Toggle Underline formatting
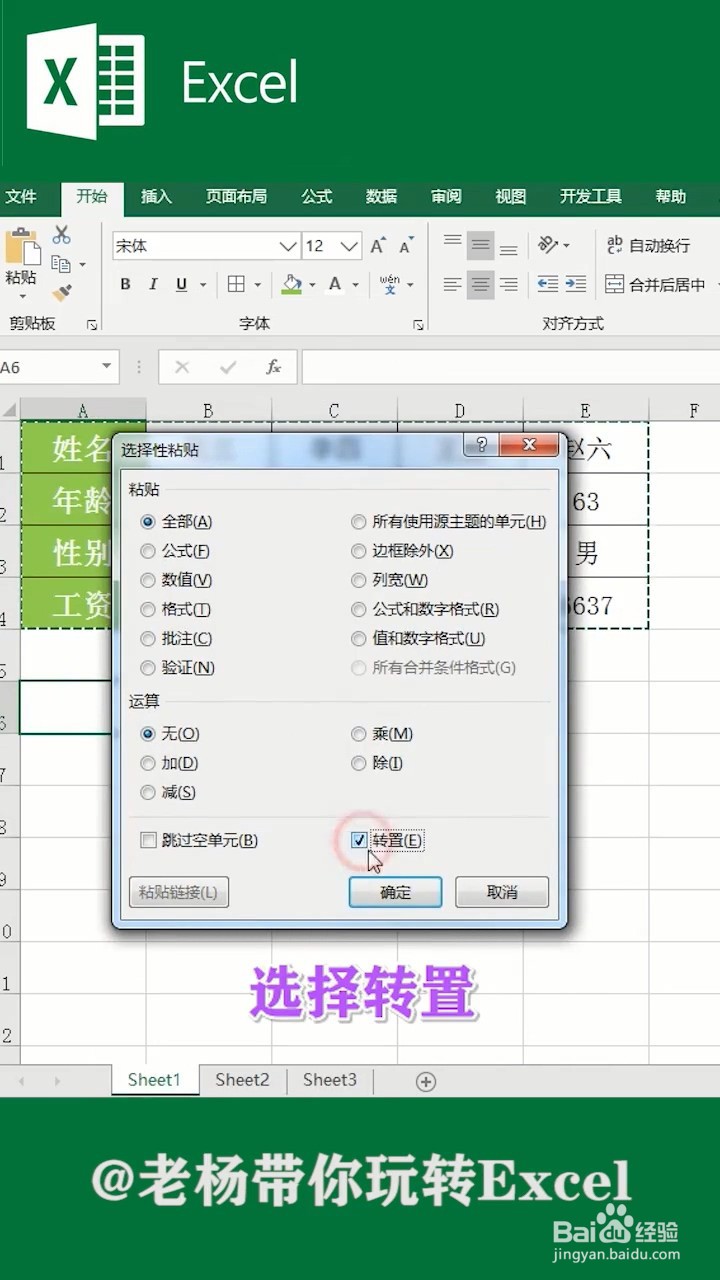Screen dimensions: 720x1280 click(x=181, y=285)
